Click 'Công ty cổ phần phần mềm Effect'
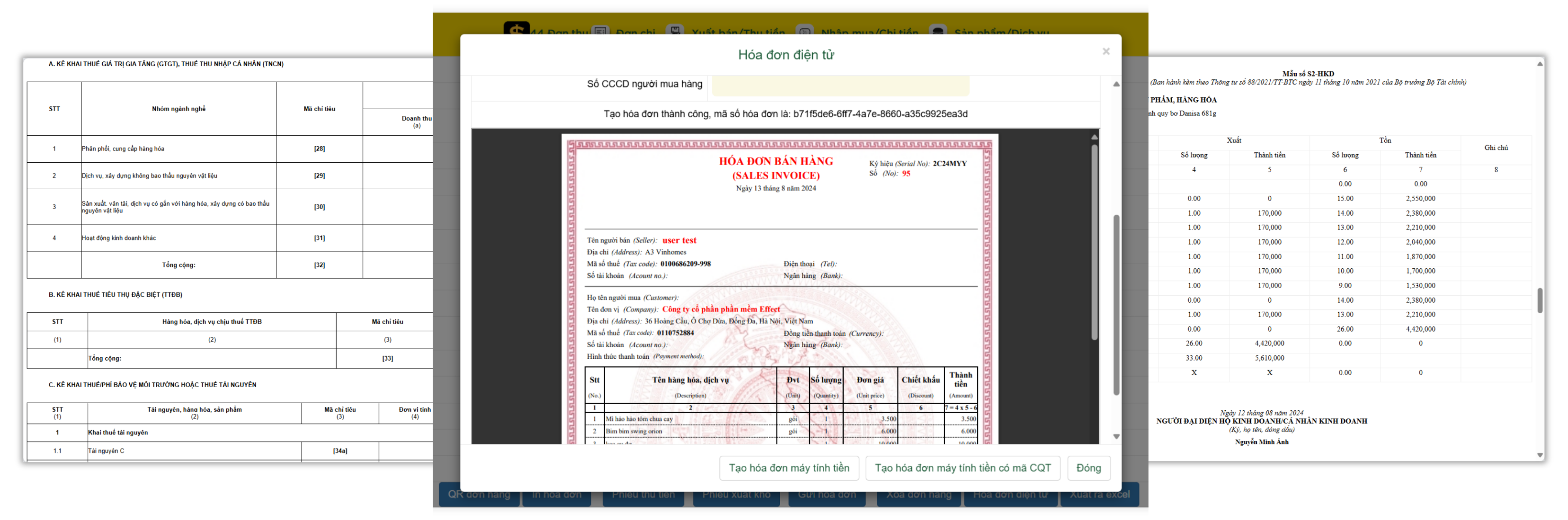This screenshot has height=520, width=1568. click(721, 309)
